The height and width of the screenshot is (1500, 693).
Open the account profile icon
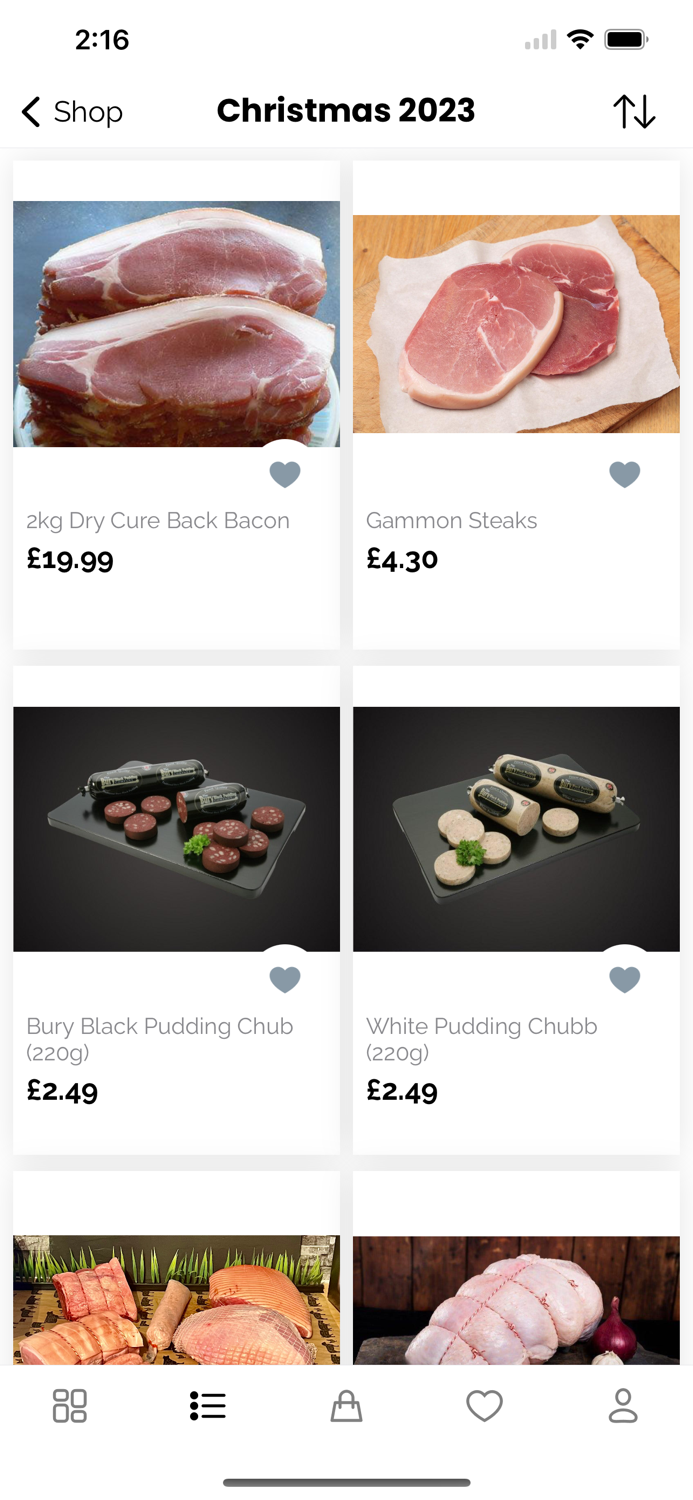tap(623, 1405)
